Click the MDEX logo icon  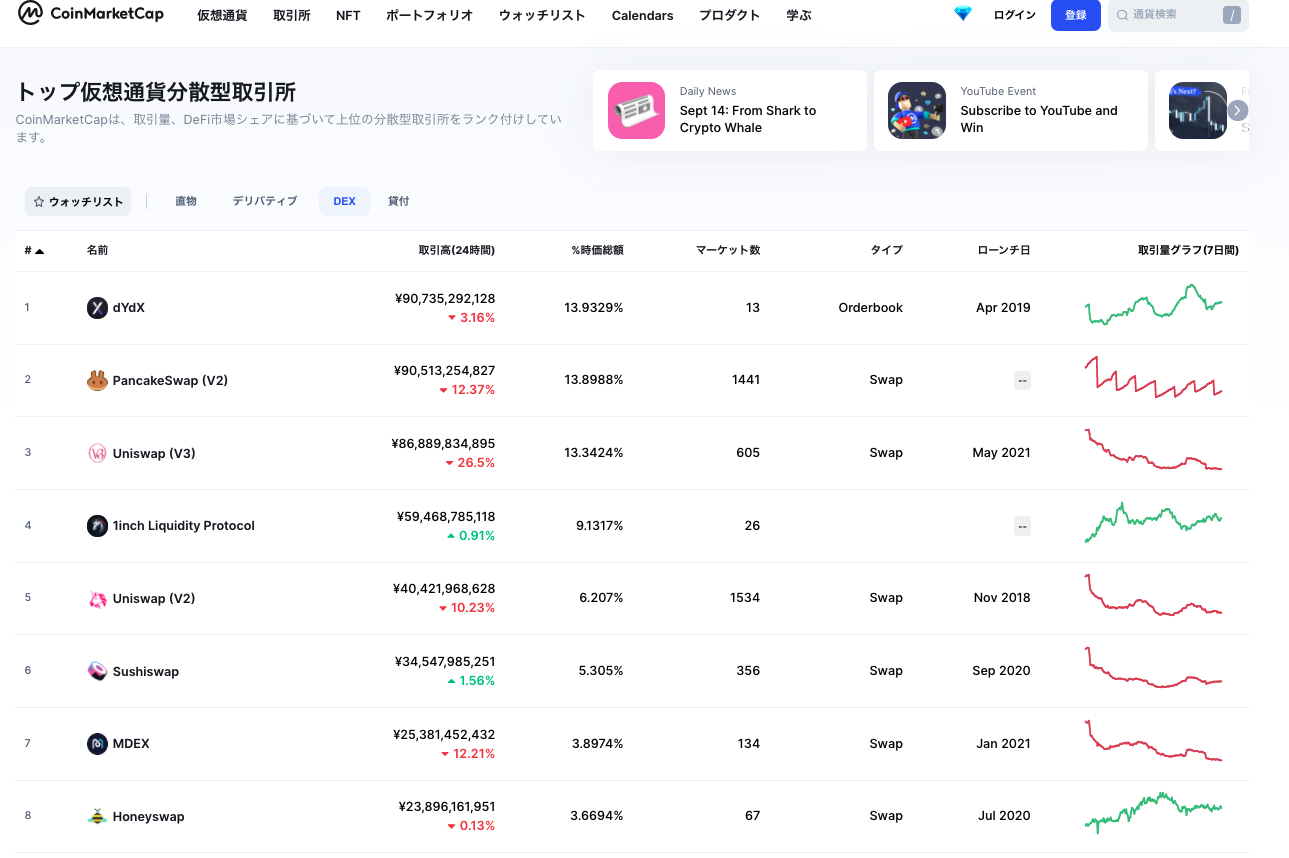(x=97, y=744)
